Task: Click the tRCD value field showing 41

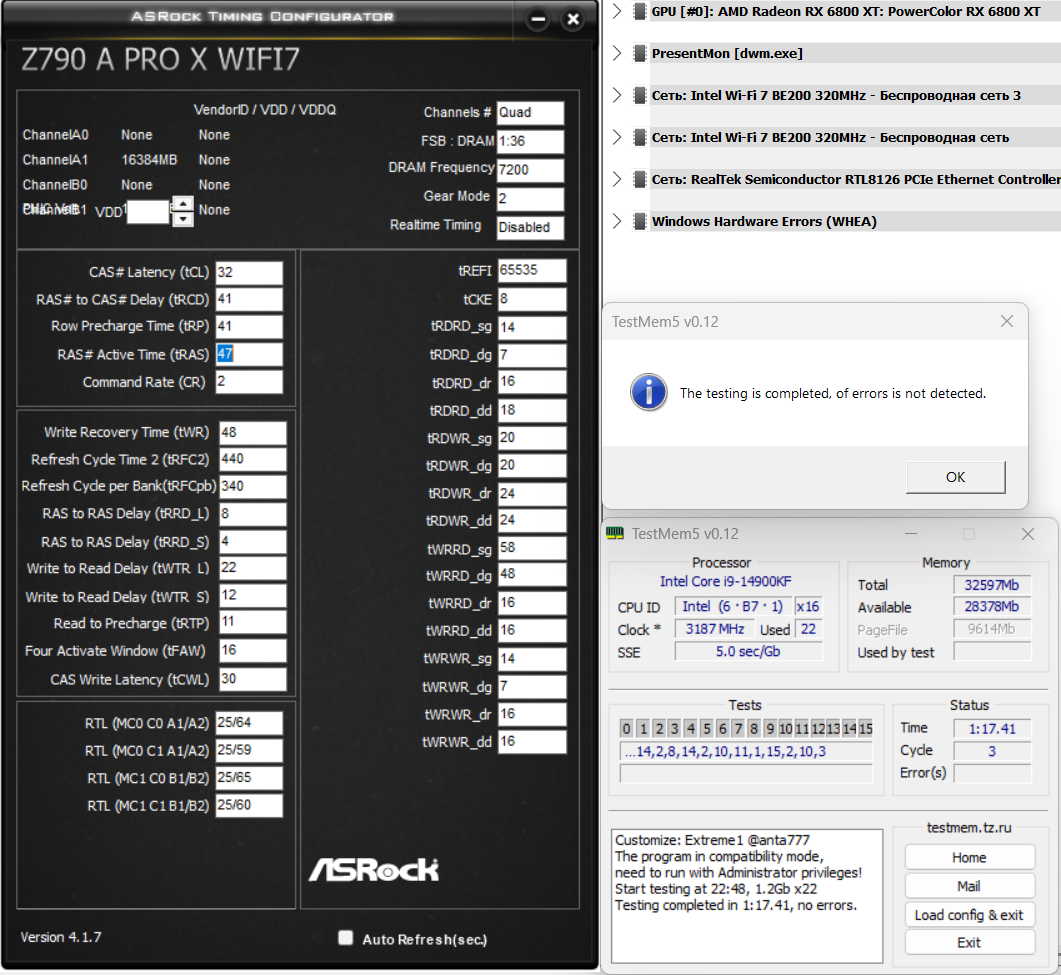Action: pyautogui.click(x=249, y=299)
